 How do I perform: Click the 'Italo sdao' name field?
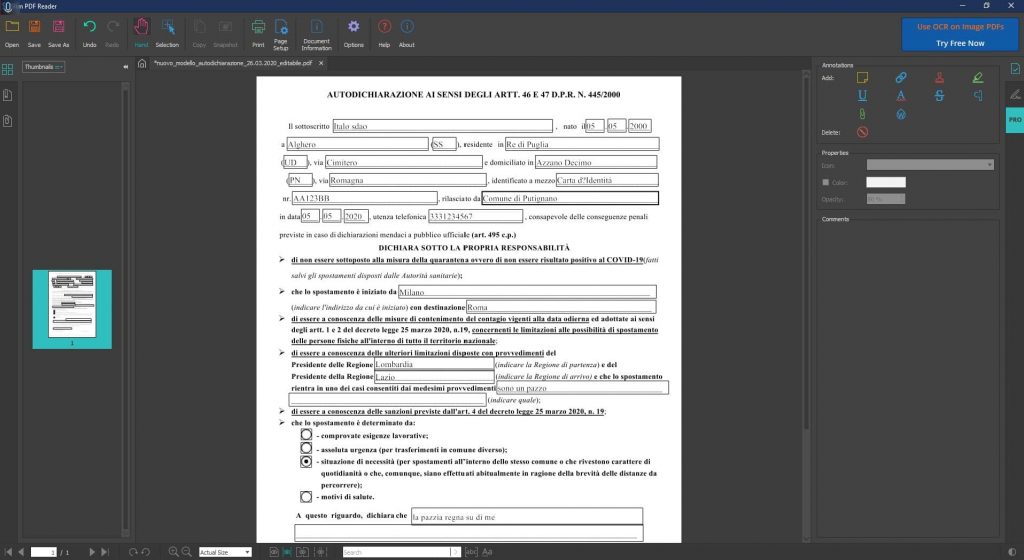click(443, 125)
